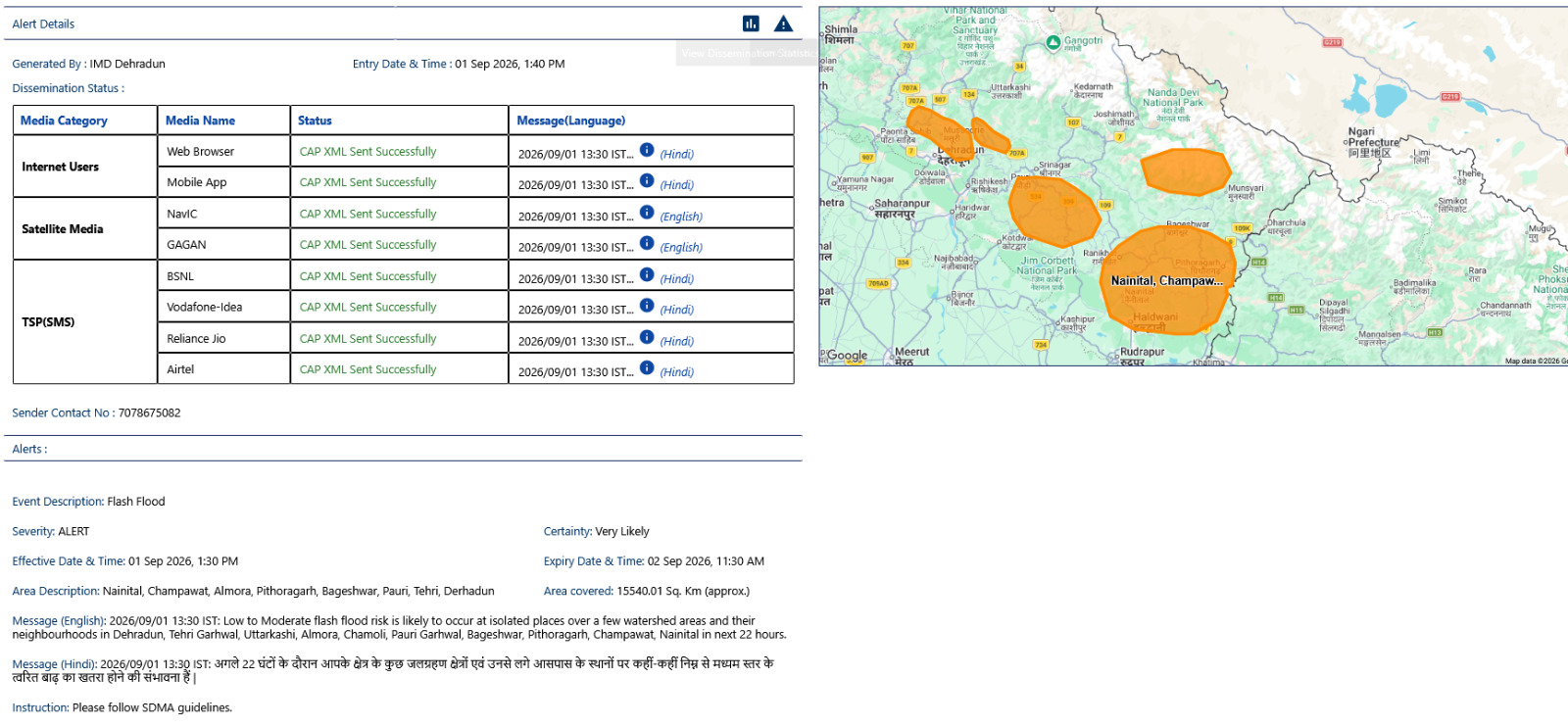Screen dimensions: 1568x727
Task: Click info icon in Web Browser row
Action: (x=647, y=150)
